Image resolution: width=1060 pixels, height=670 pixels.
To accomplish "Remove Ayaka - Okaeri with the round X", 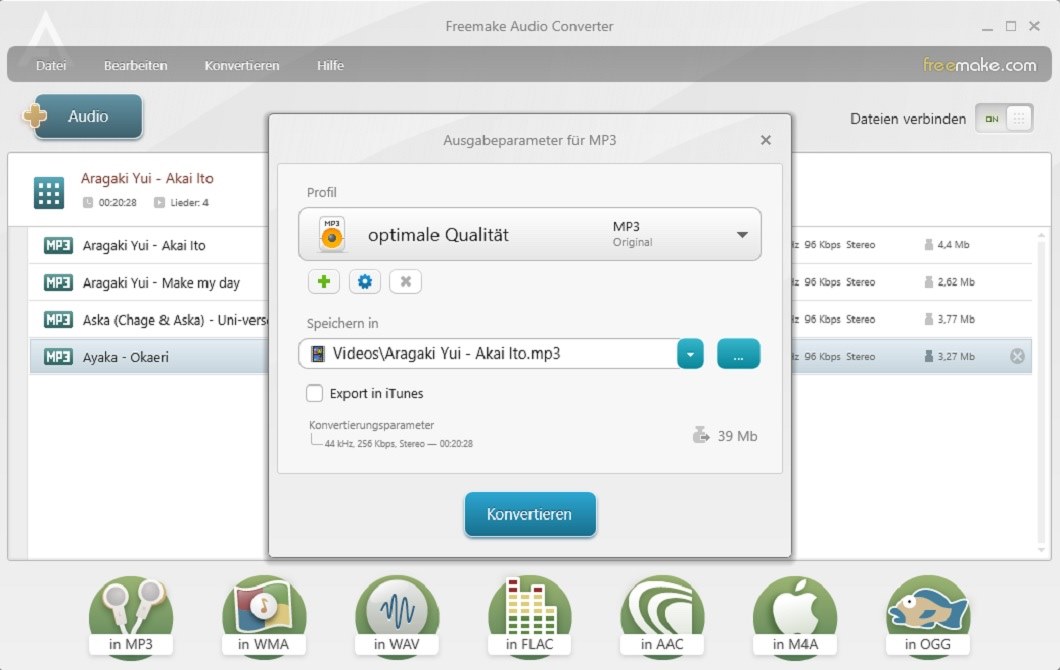I will (1017, 356).
